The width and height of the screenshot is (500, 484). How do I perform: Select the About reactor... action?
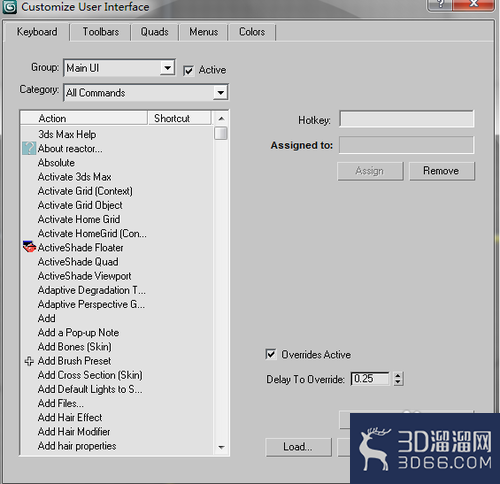[x=70, y=148]
